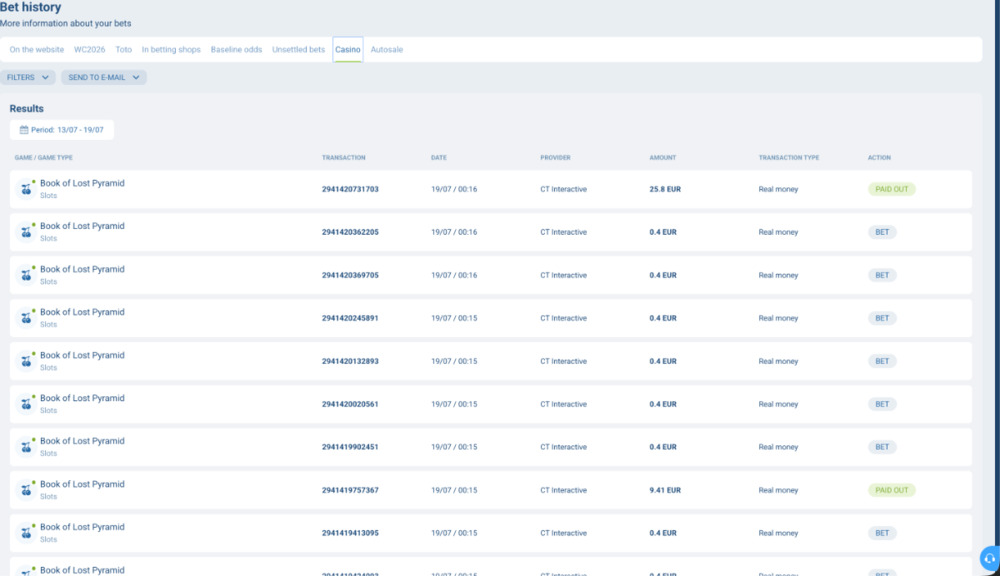
Task: Click transaction number 2941419902451
Action: pyautogui.click(x=350, y=447)
